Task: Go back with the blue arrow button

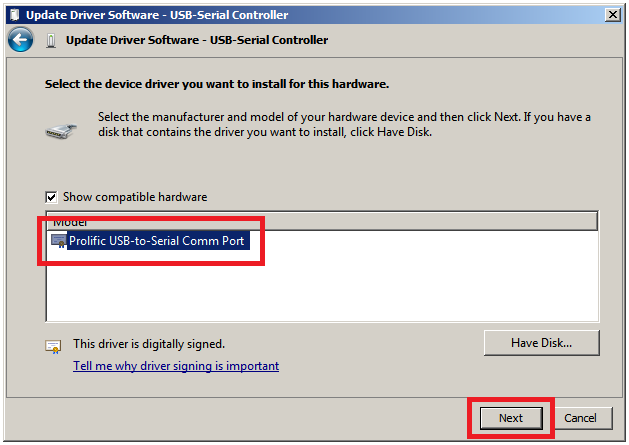Action: (x=20, y=40)
